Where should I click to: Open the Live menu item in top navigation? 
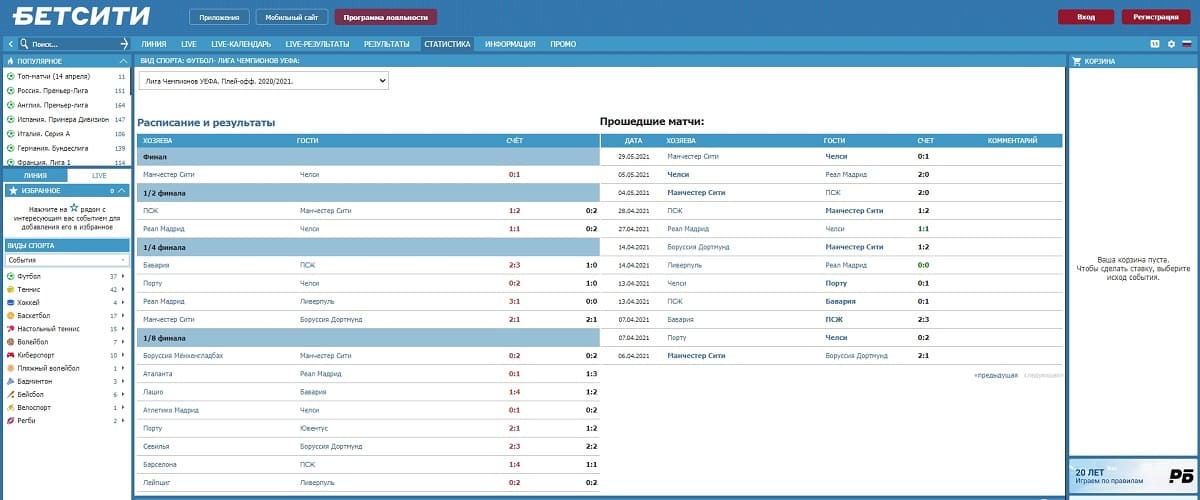tap(189, 44)
